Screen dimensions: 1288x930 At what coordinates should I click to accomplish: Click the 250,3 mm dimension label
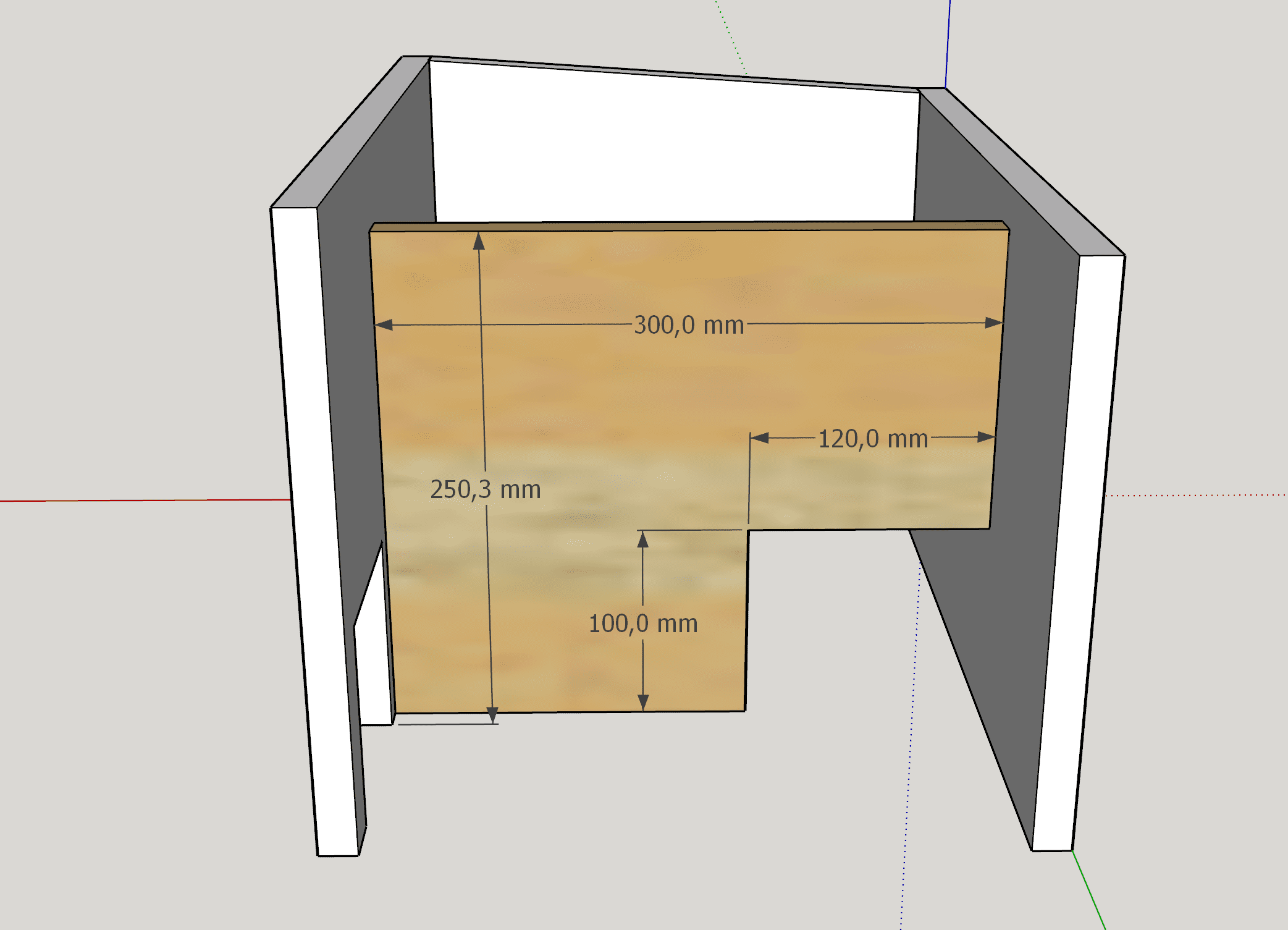pyautogui.click(x=486, y=489)
